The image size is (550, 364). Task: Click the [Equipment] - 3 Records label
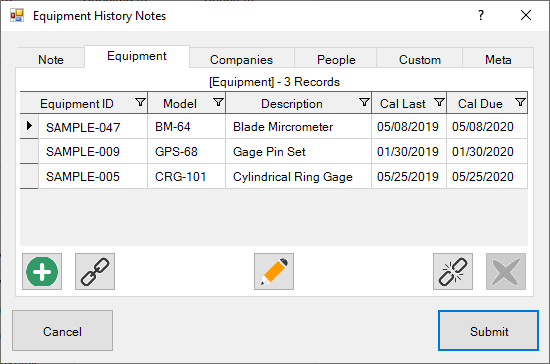[274, 82]
